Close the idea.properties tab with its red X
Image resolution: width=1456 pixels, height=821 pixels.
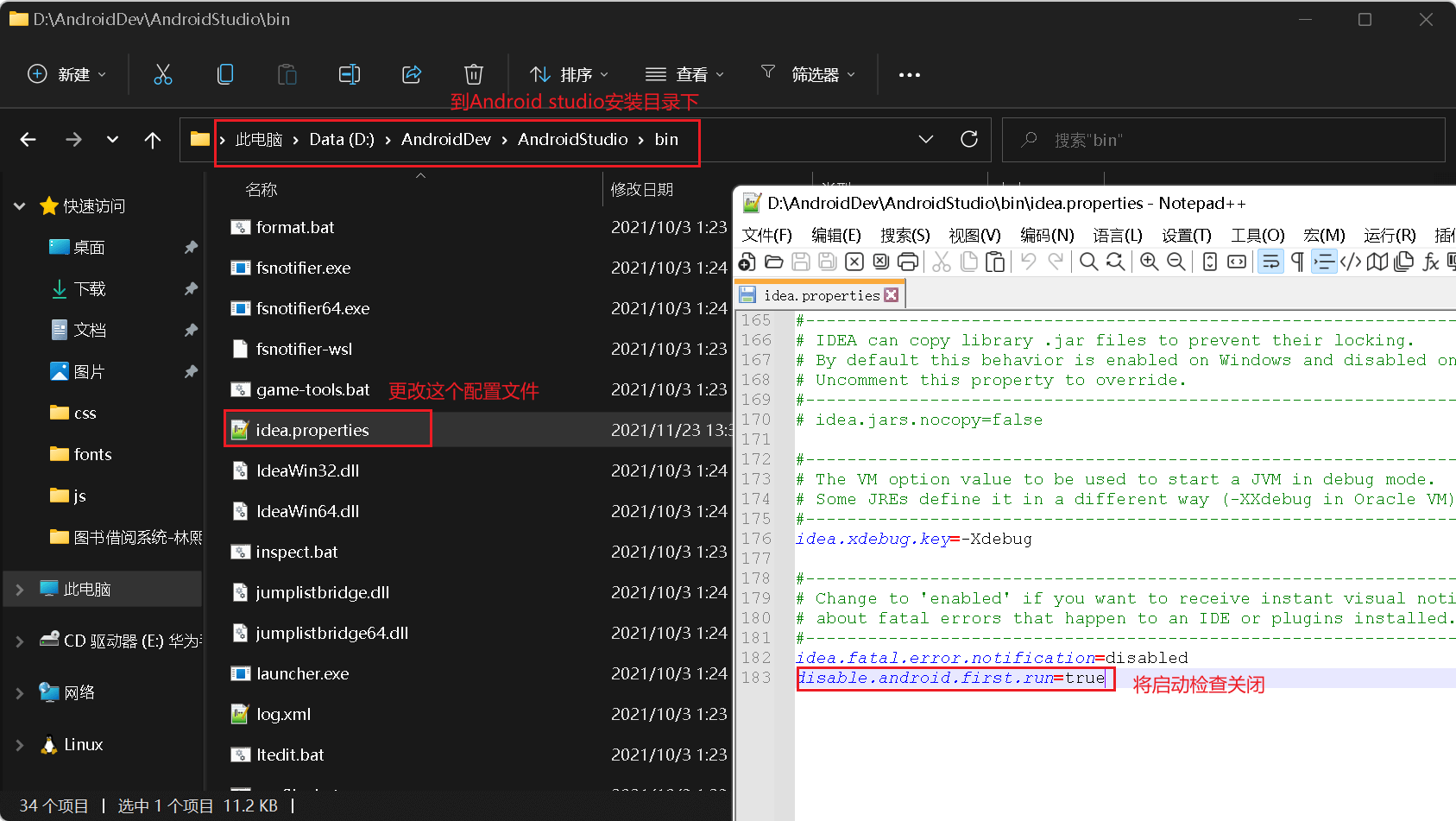coord(892,295)
